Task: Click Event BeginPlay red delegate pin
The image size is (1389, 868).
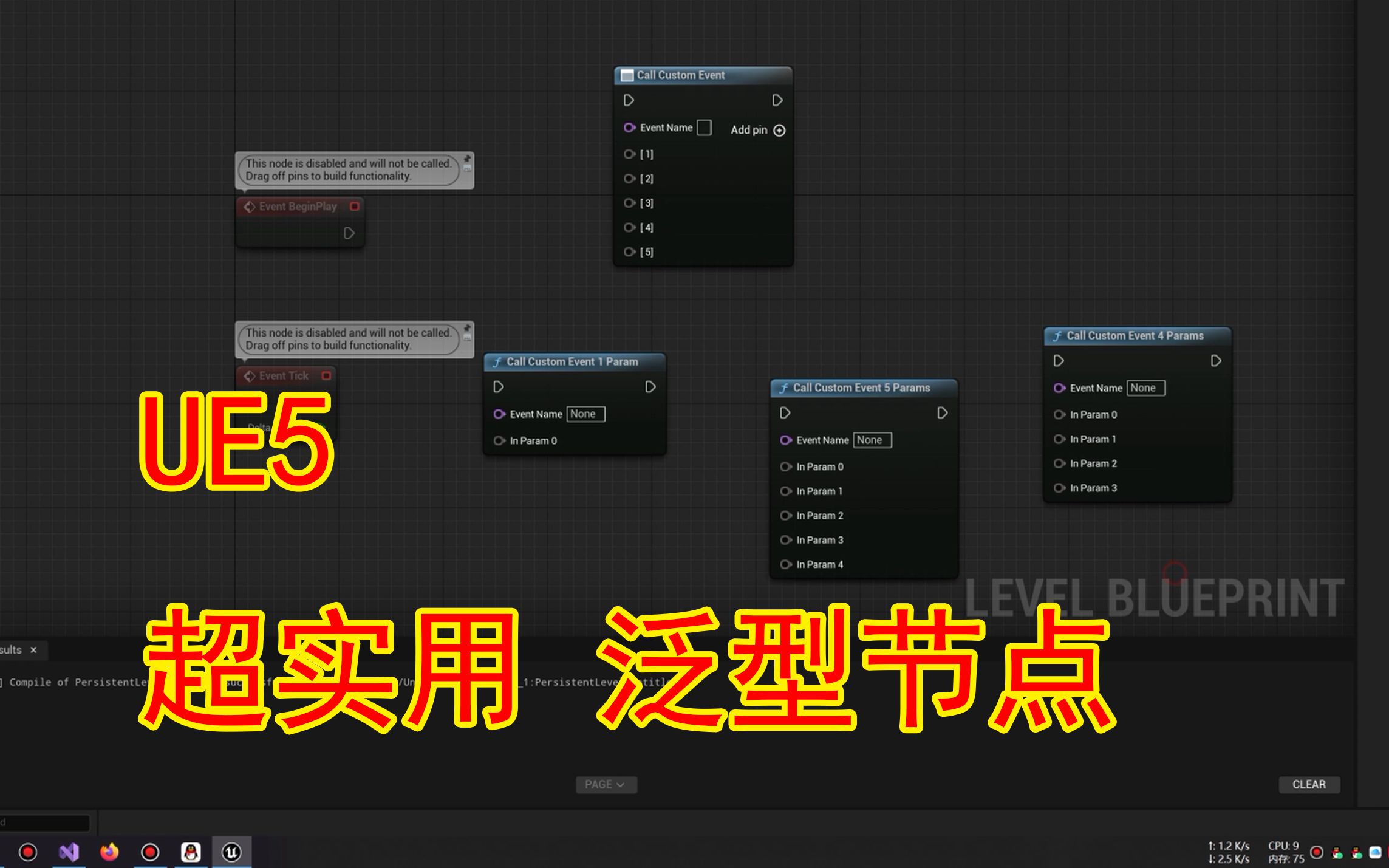Action: click(354, 207)
